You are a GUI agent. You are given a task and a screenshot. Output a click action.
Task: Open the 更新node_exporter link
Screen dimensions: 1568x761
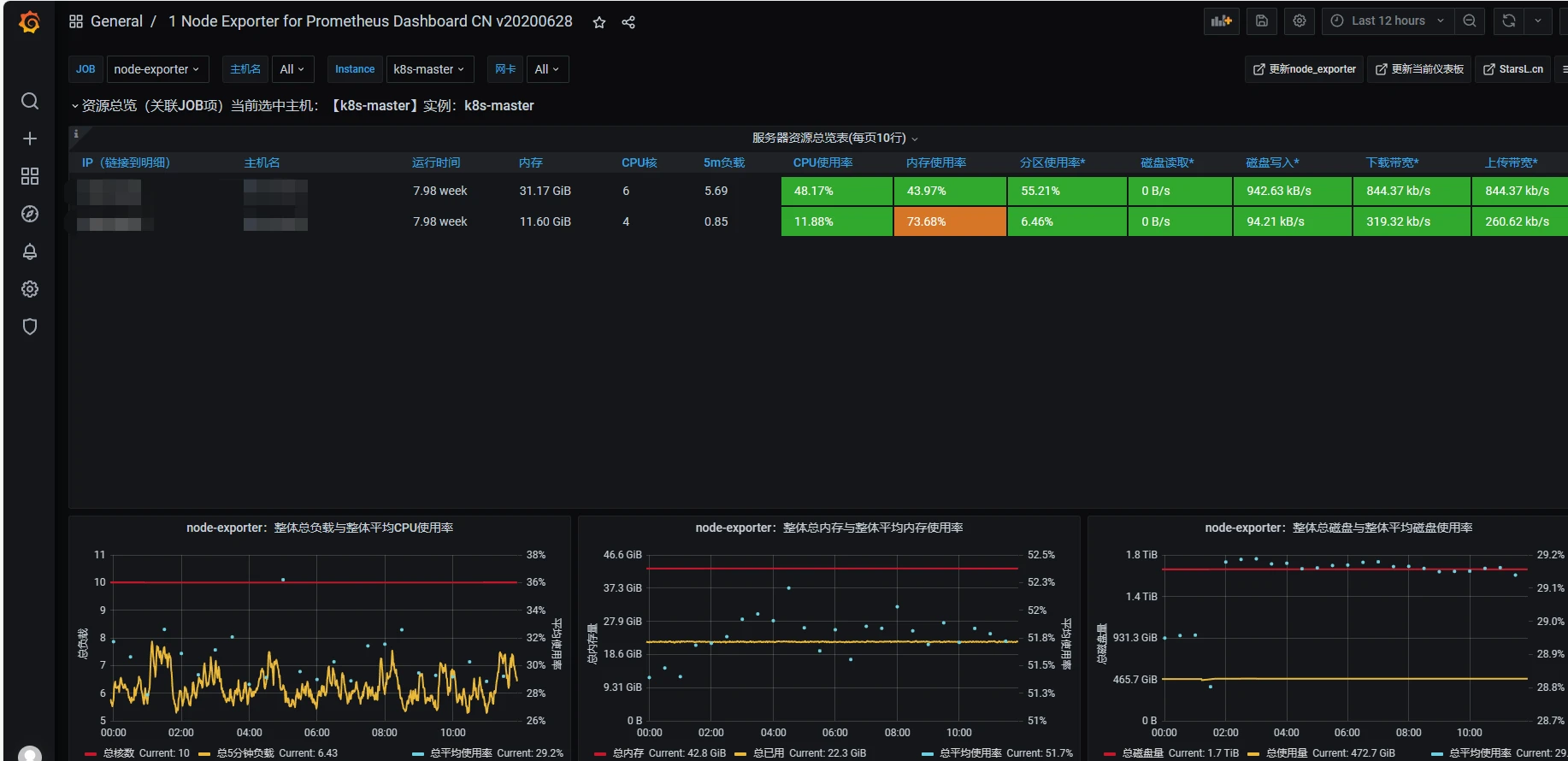pyautogui.click(x=1305, y=69)
